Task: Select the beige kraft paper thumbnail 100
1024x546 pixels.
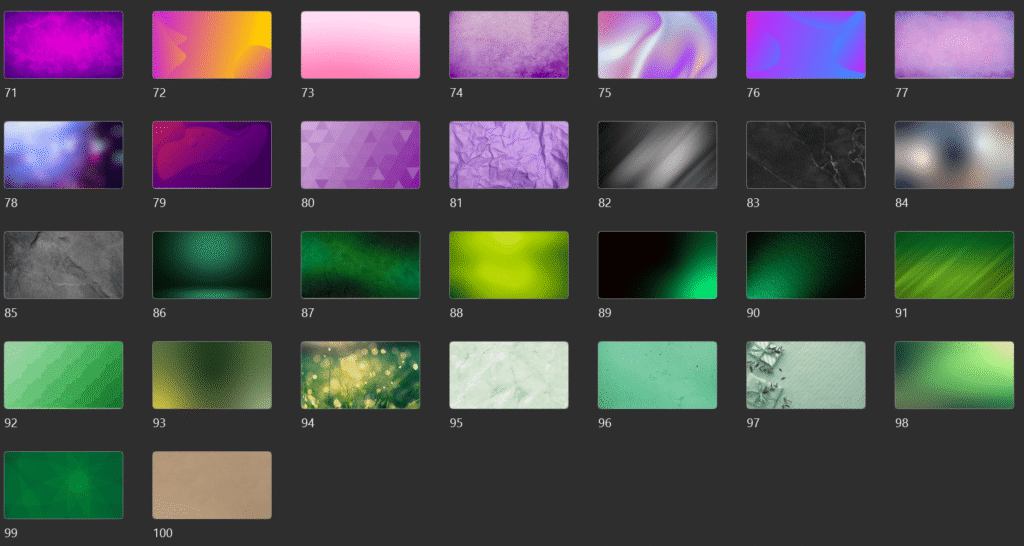Action: (212, 485)
